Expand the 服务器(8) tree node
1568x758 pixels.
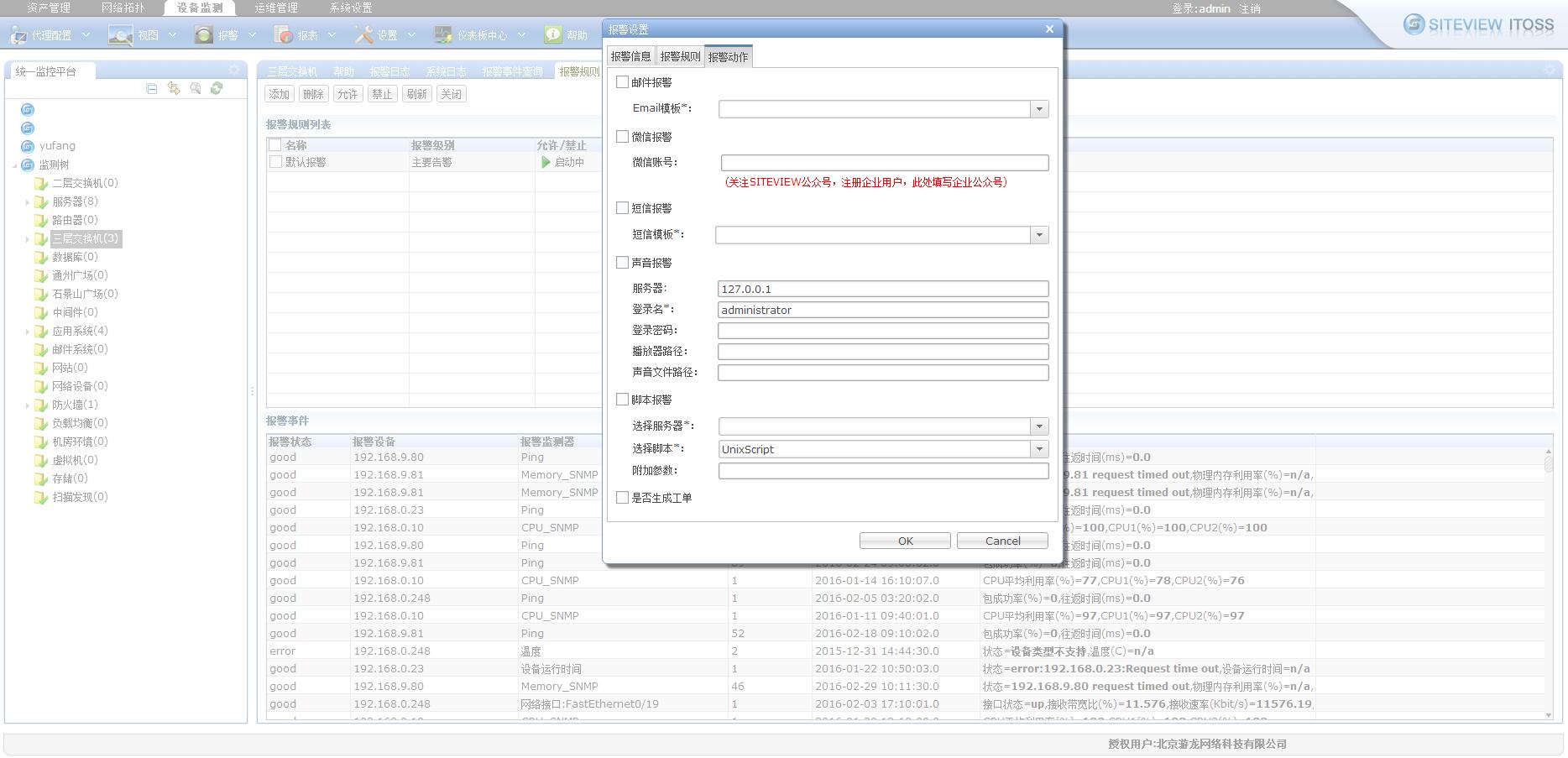(27, 202)
